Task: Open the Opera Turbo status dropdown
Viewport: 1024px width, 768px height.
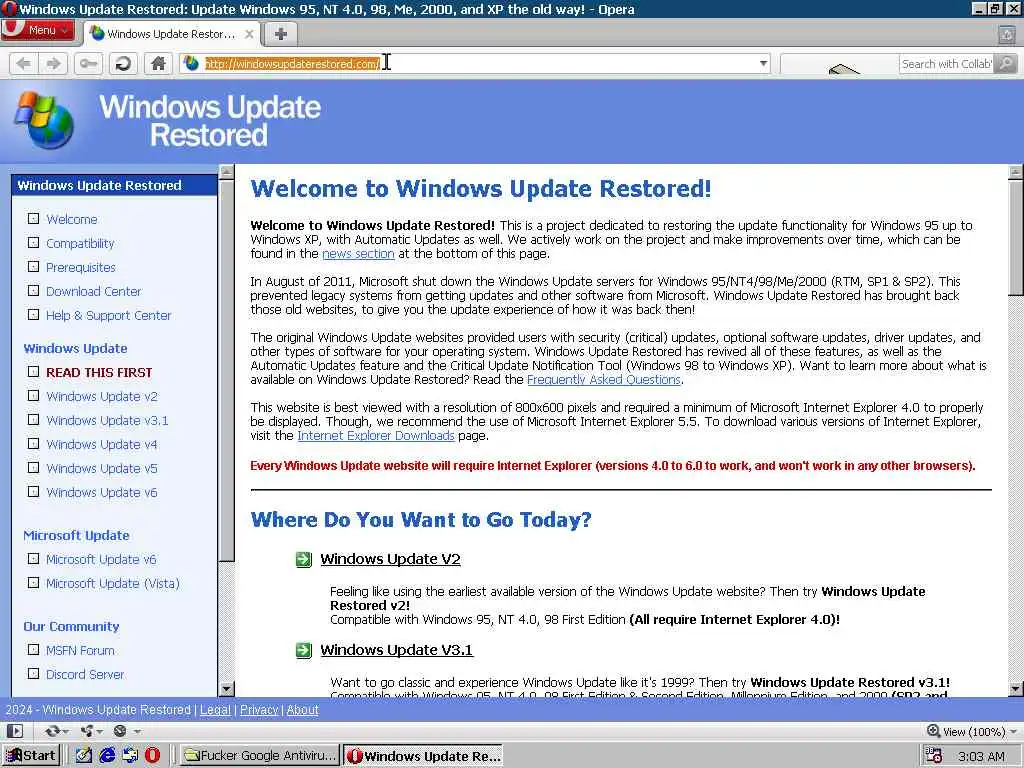Action: [x=126, y=731]
